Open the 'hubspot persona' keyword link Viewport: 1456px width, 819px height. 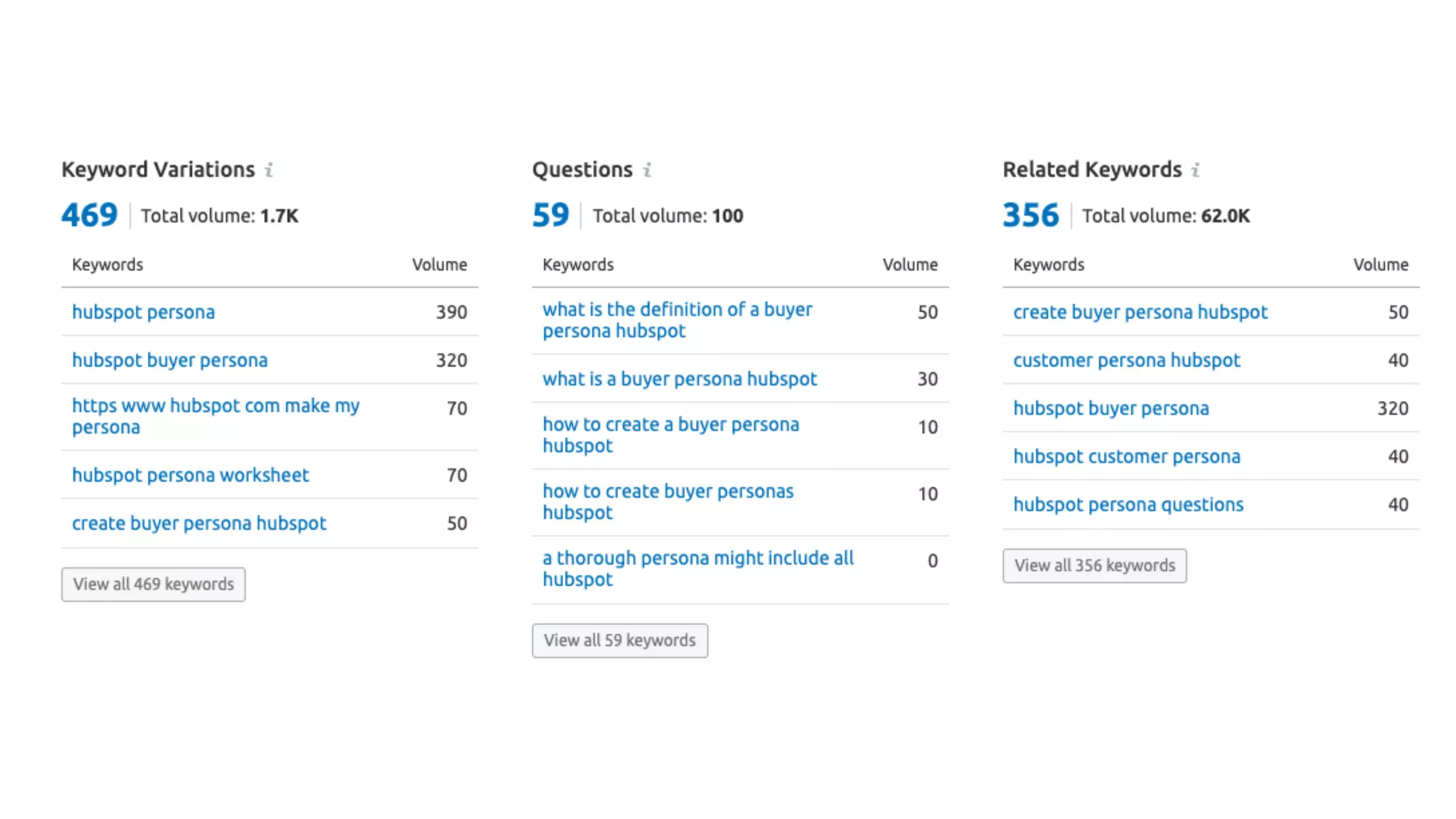144,312
